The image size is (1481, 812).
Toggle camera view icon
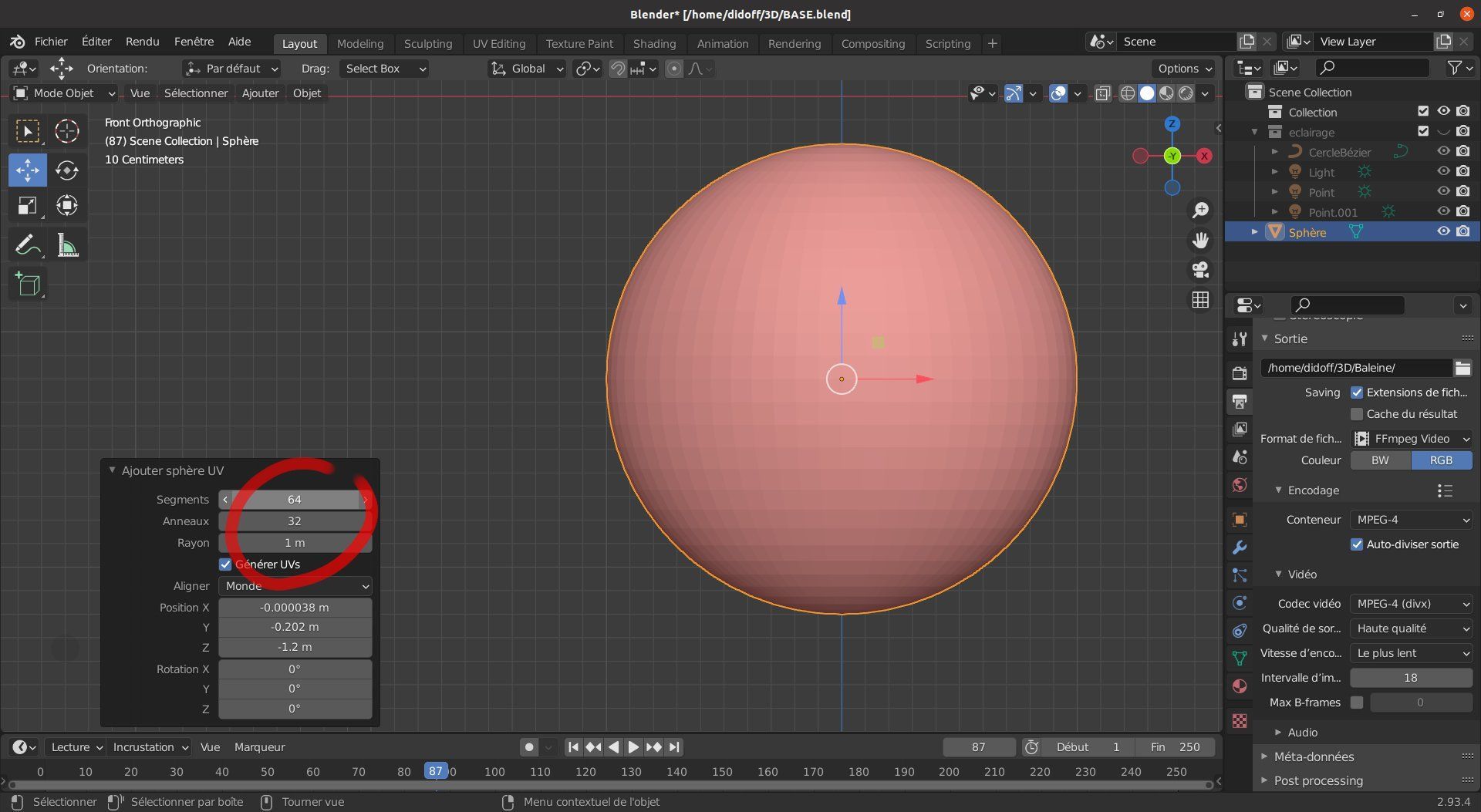tap(1200, 270)
